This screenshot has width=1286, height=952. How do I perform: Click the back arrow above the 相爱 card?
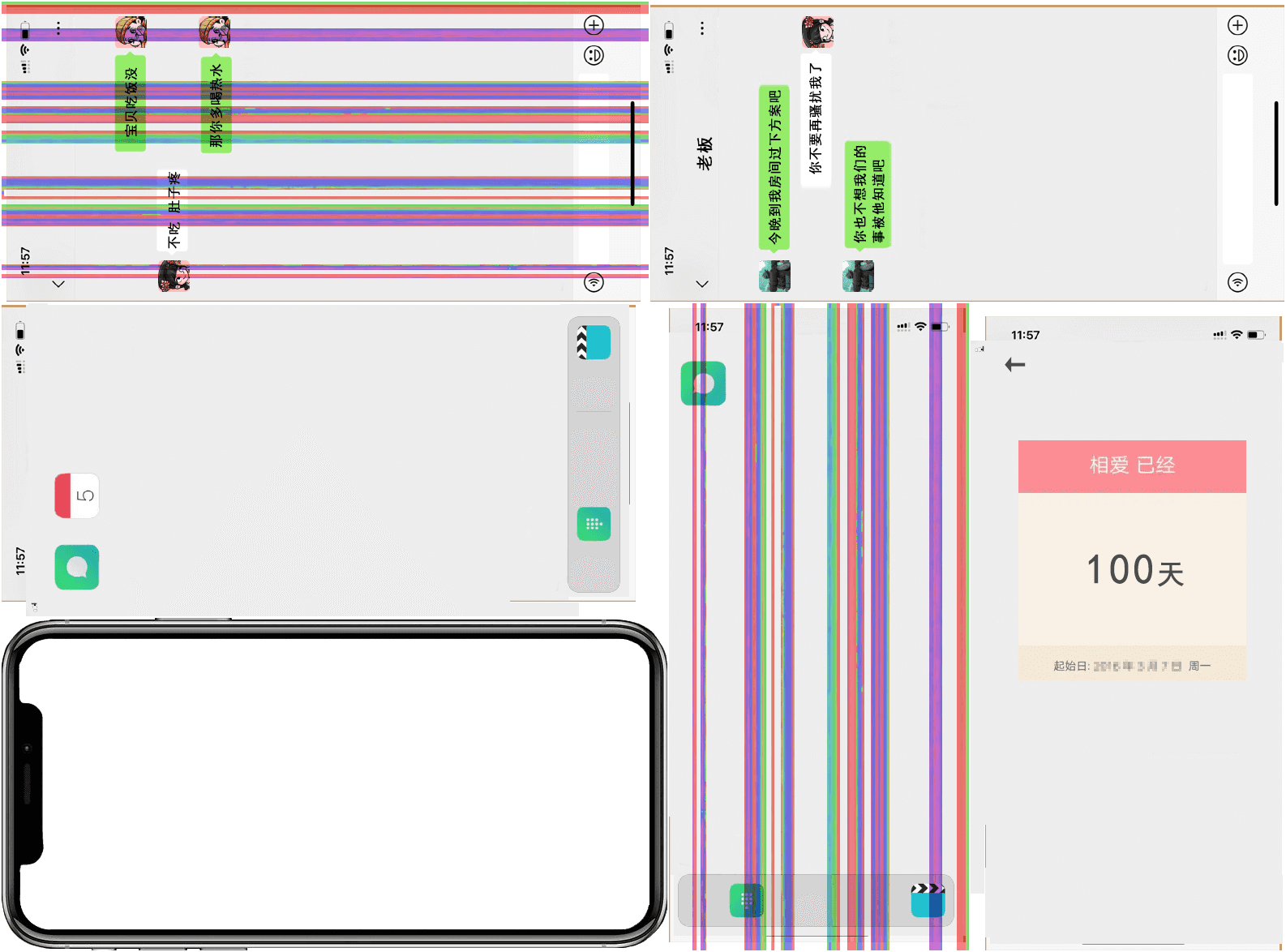pos(1015,365)
